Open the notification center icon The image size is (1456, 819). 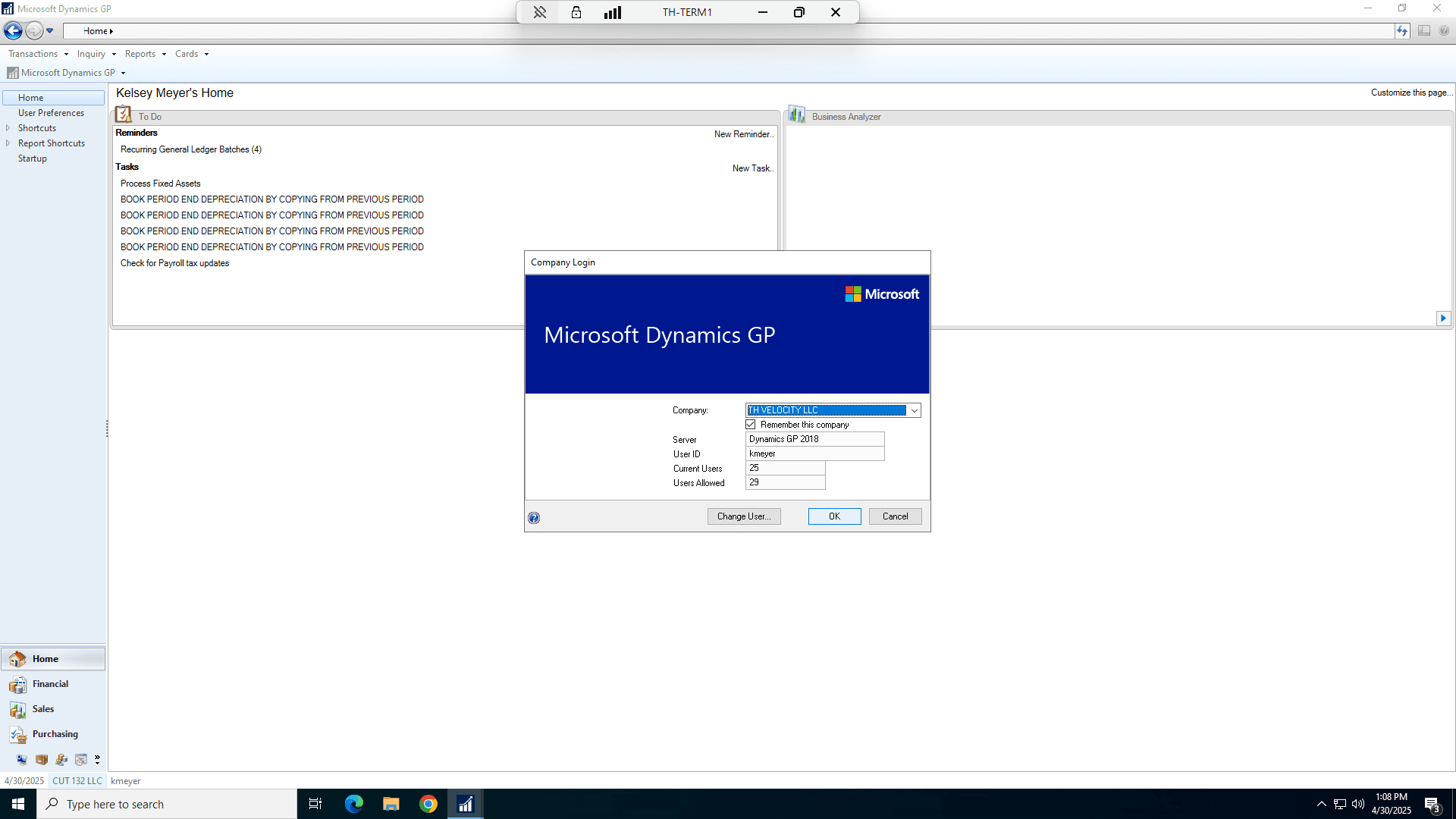(1432, 805)
